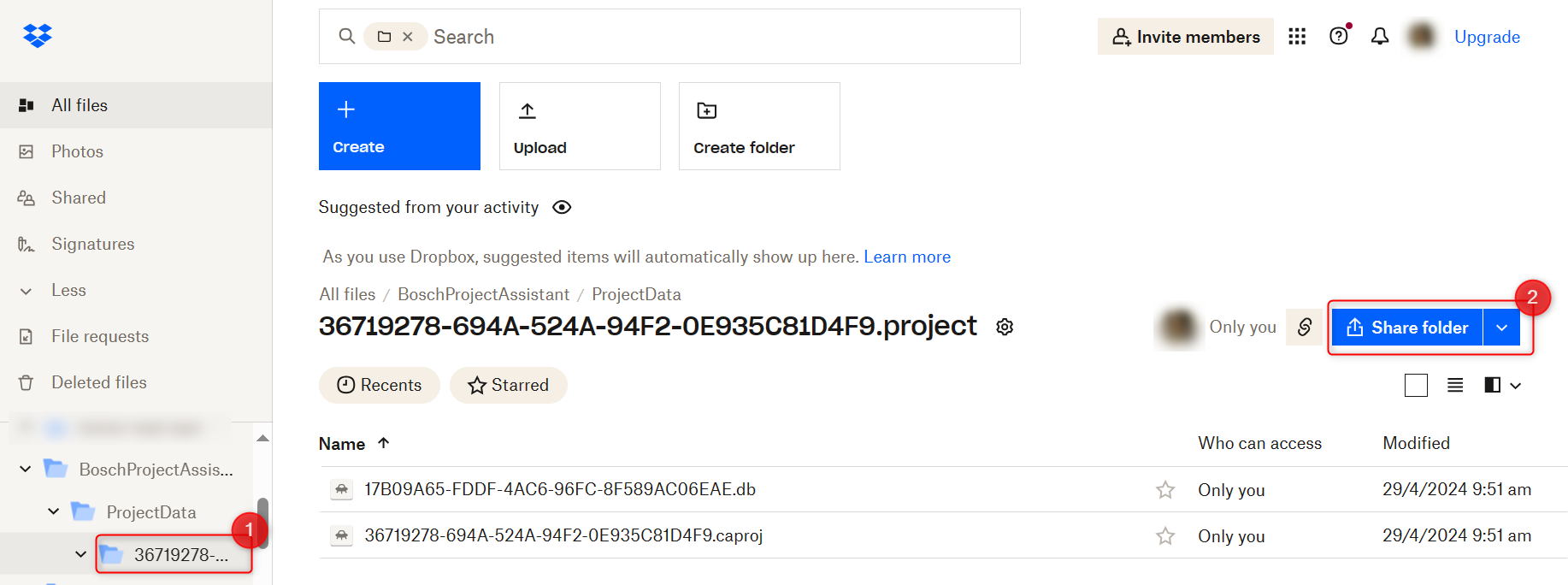
Task: Toggle the Starred filter chip
Action: pyautogui.click(x=509, y=386)
